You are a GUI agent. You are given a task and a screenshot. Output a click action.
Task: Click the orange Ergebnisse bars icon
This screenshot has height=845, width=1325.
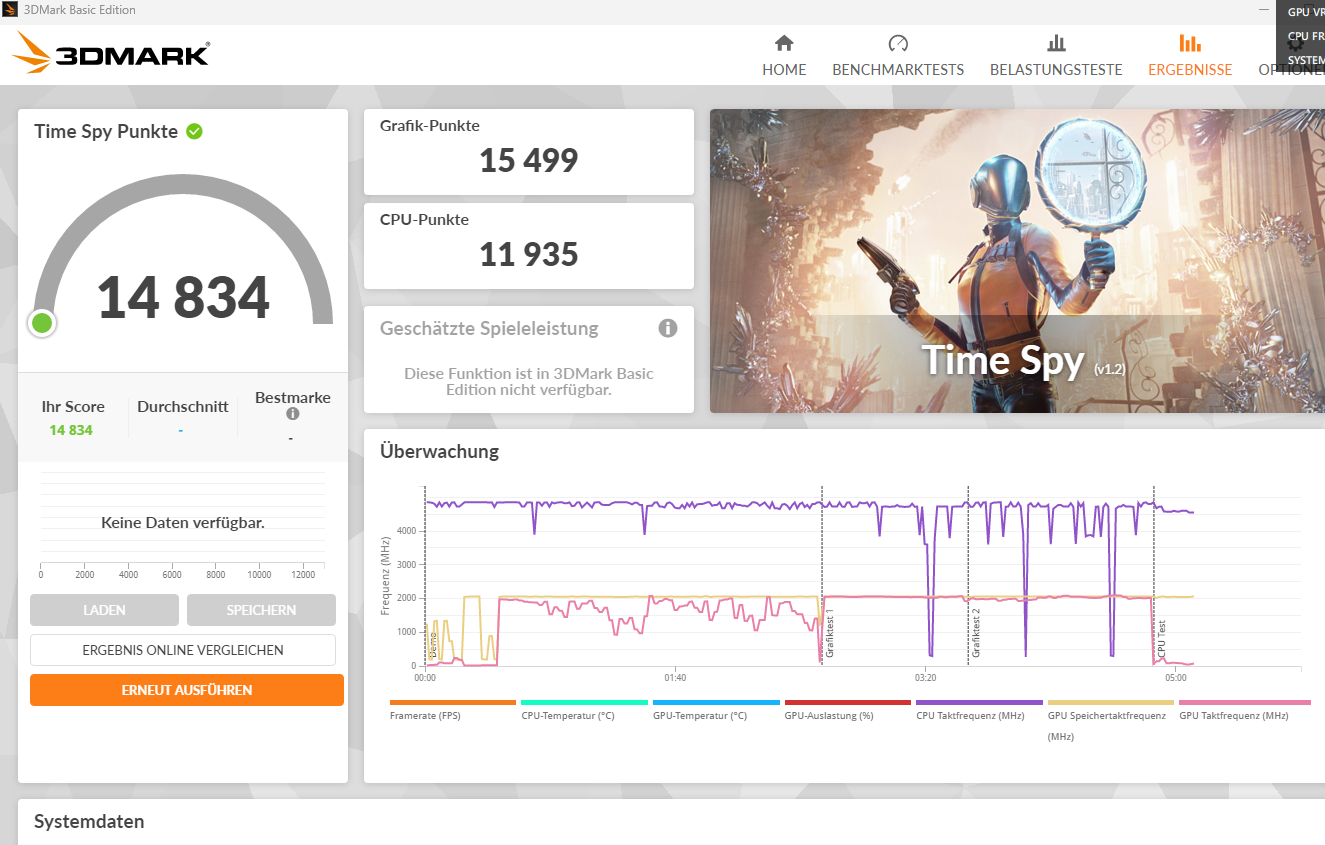tap(1190, 43)
